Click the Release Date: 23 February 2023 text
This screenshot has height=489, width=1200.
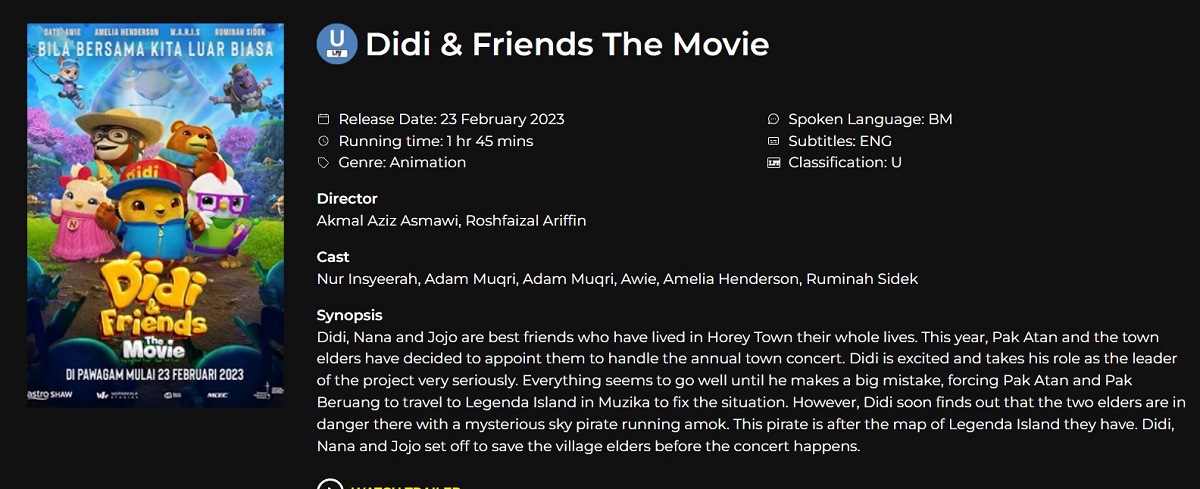point(451,119)
